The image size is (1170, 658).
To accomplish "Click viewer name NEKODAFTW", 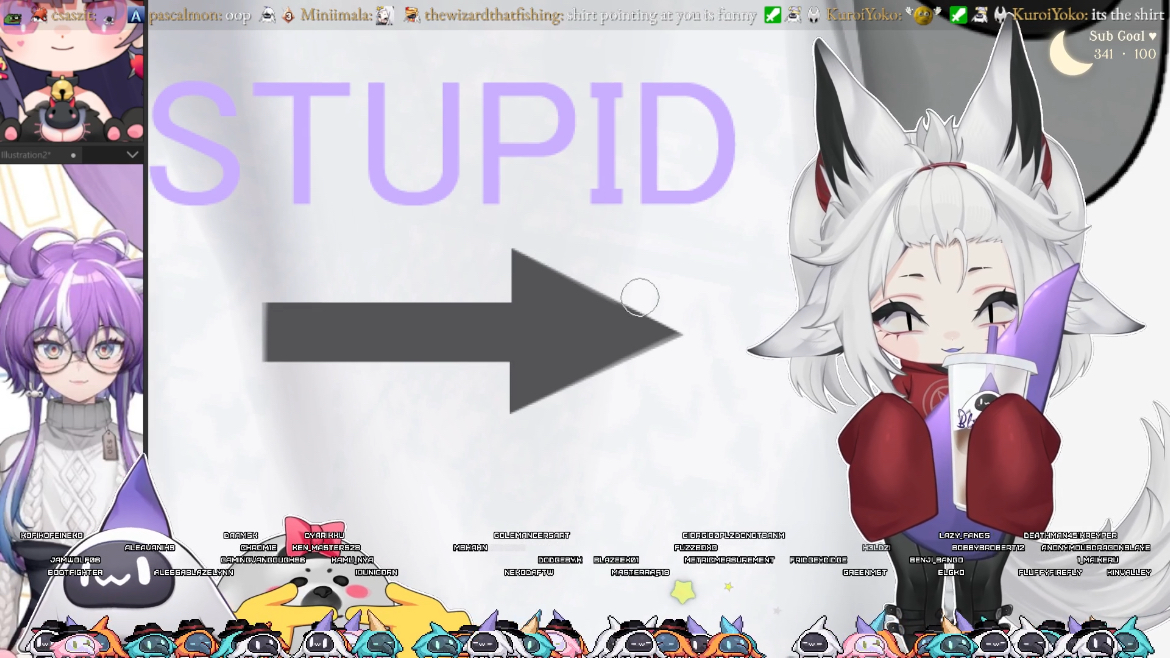I will 529,572.
